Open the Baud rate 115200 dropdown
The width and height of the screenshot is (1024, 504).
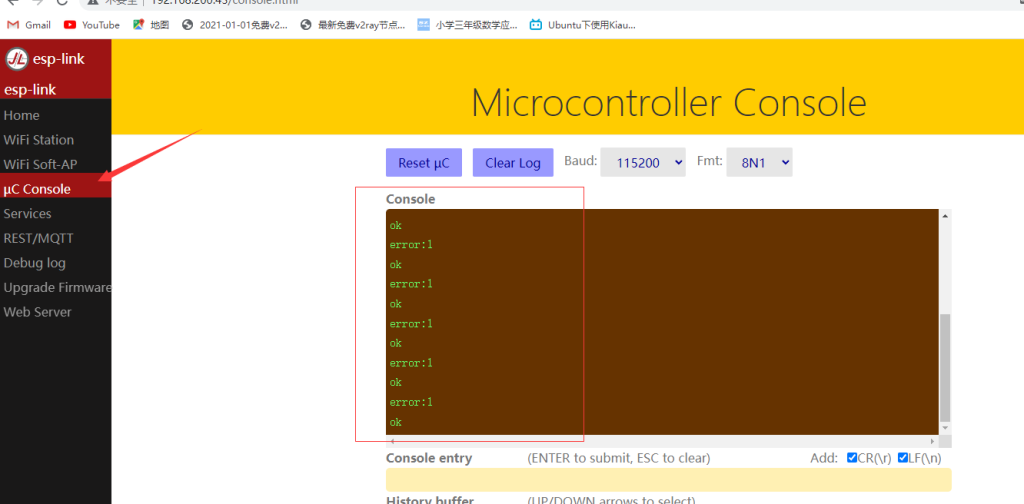click(x=642, y=162)
